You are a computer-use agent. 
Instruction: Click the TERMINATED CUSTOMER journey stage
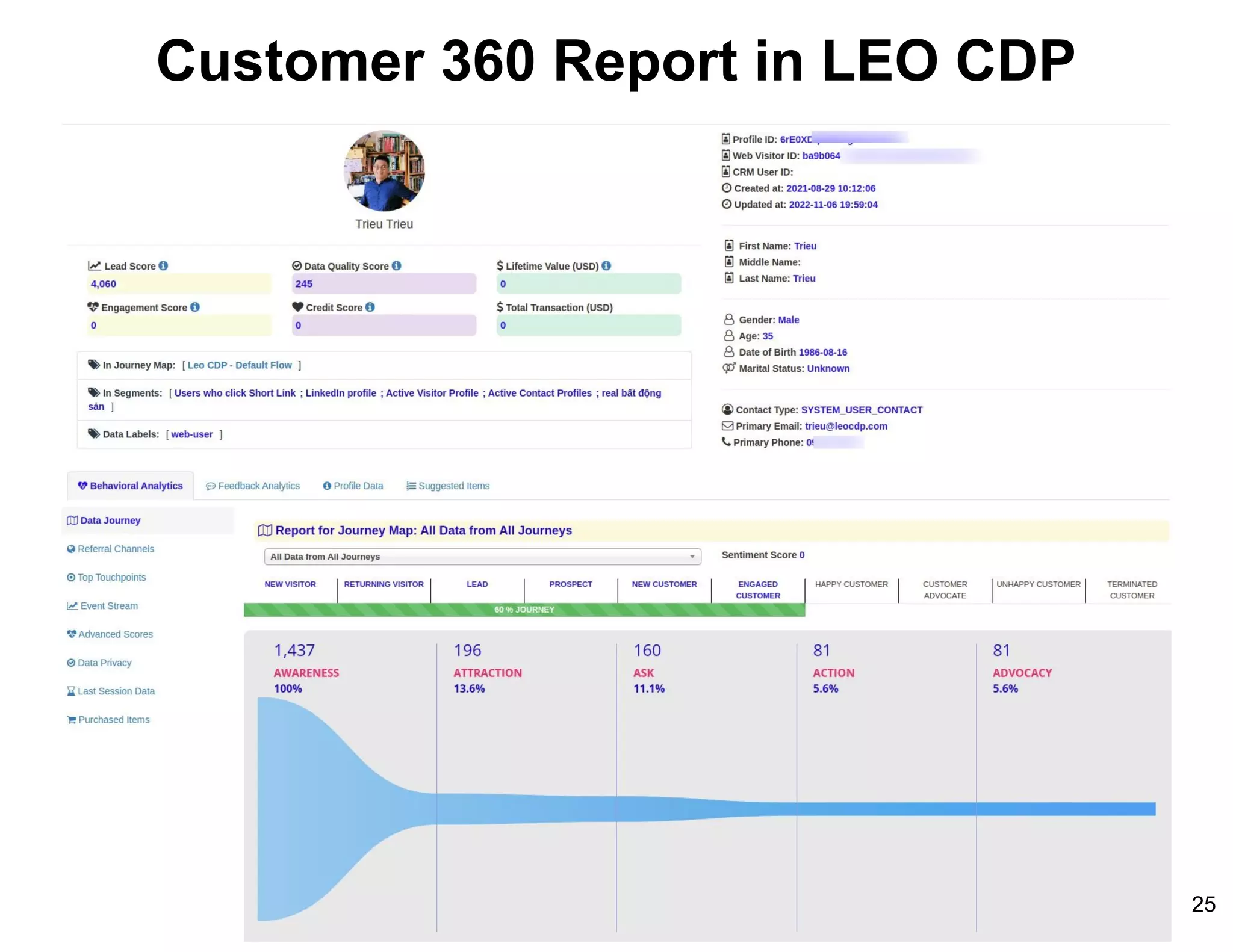[x=1132, y=590]
